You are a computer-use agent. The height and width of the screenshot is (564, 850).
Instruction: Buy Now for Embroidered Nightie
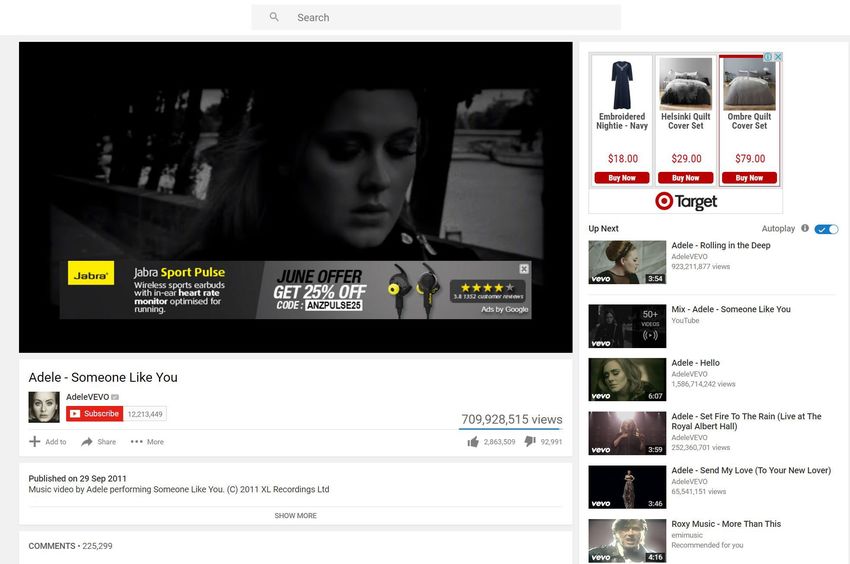coord(622,178)
